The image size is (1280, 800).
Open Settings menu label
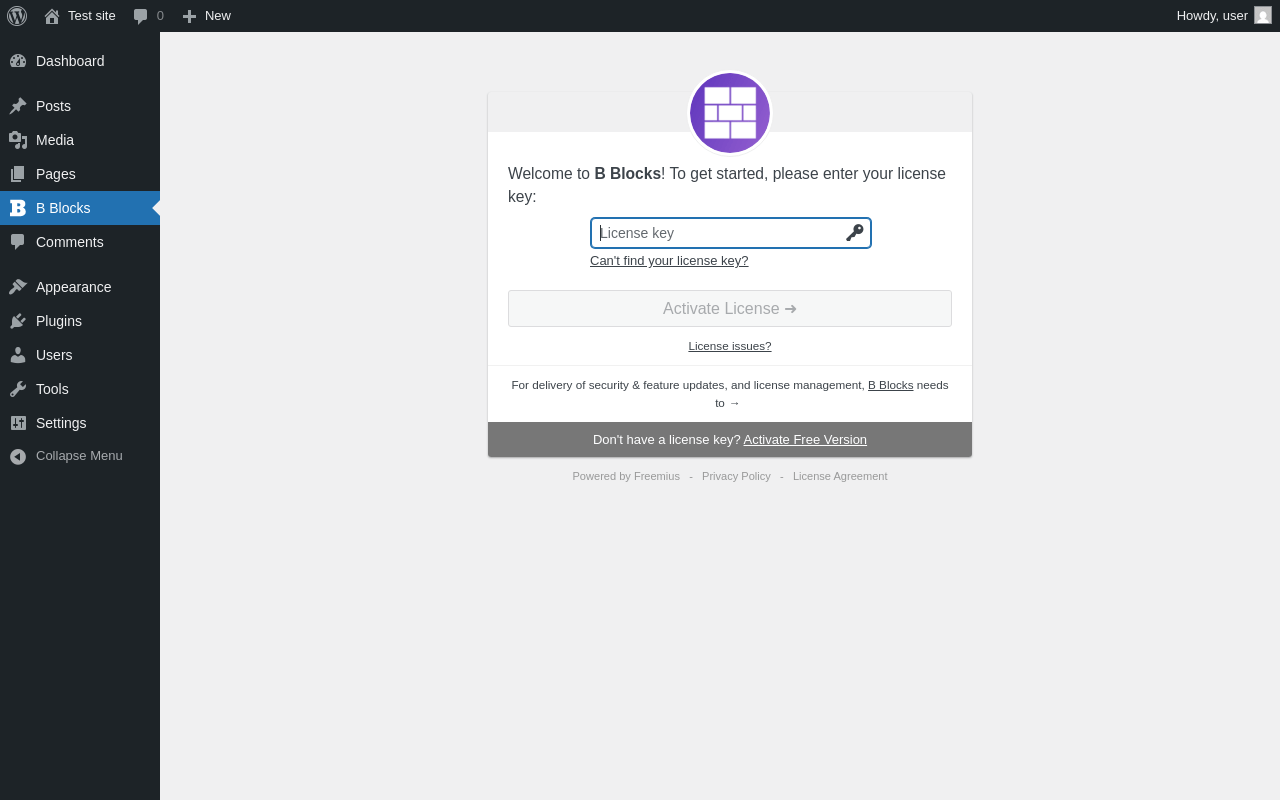[61, 423]
